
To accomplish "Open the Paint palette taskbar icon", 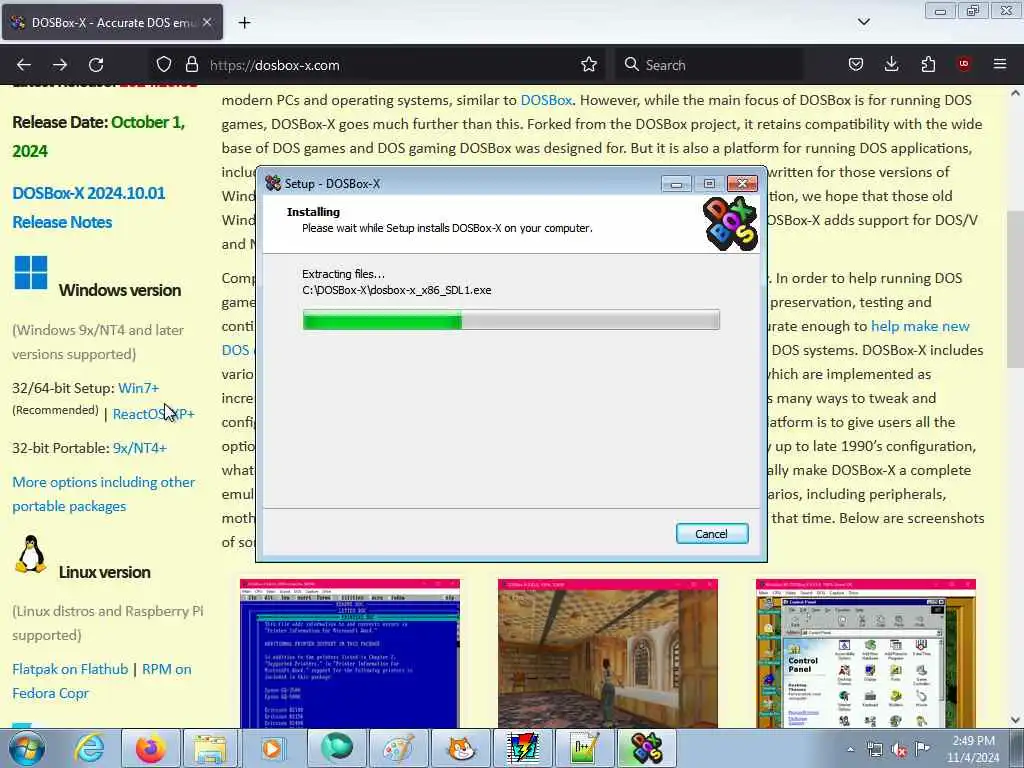I will click(398, 748).
